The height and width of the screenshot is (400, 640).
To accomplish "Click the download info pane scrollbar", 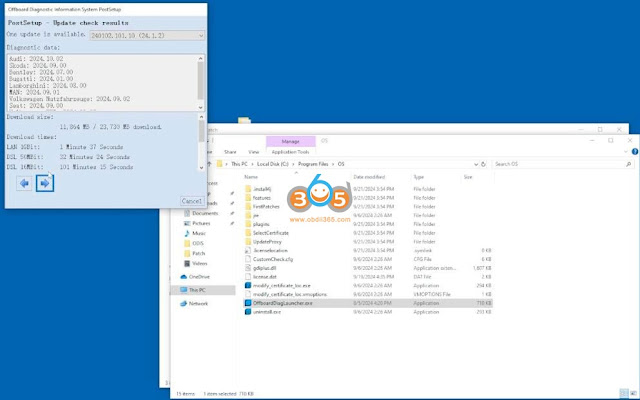I will tap(201, 131).
